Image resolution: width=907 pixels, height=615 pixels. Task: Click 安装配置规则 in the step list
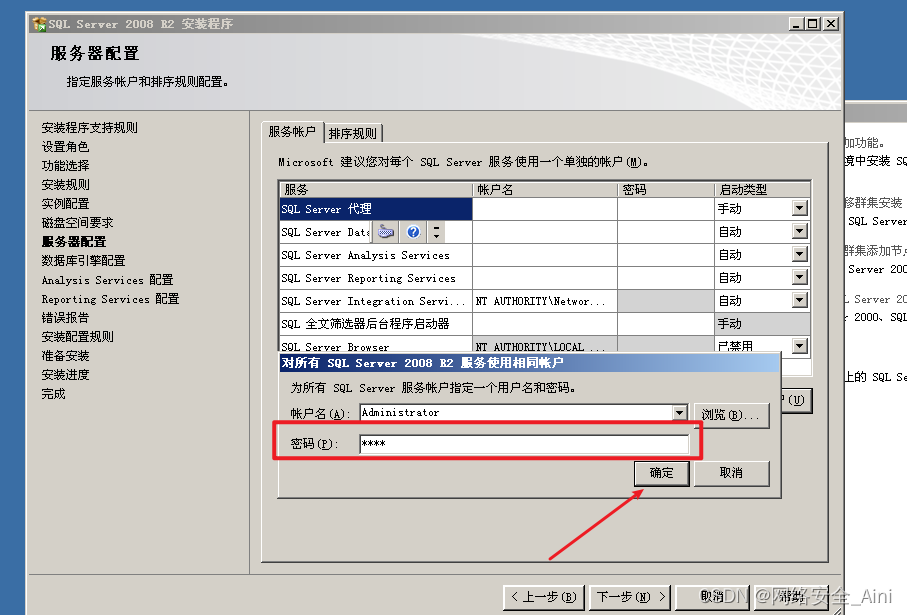(x=78, y=337)
